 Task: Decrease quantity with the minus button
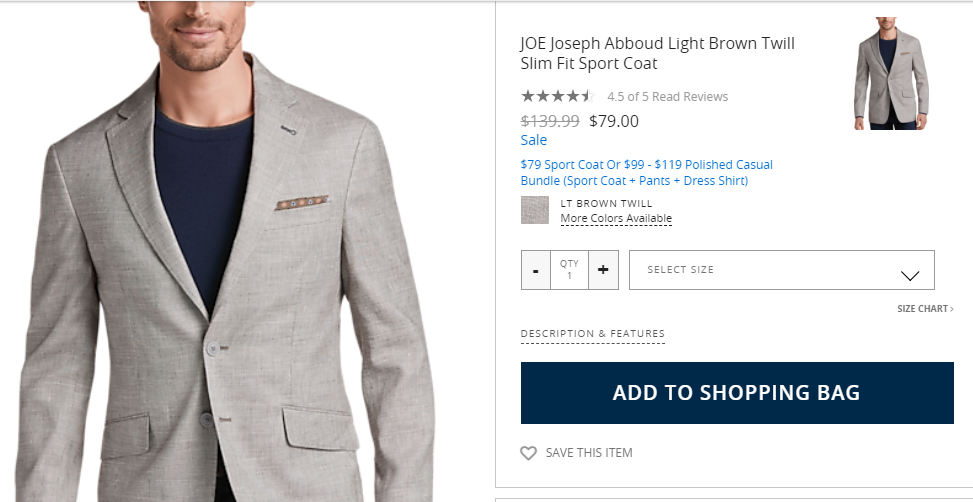[536, 270]
